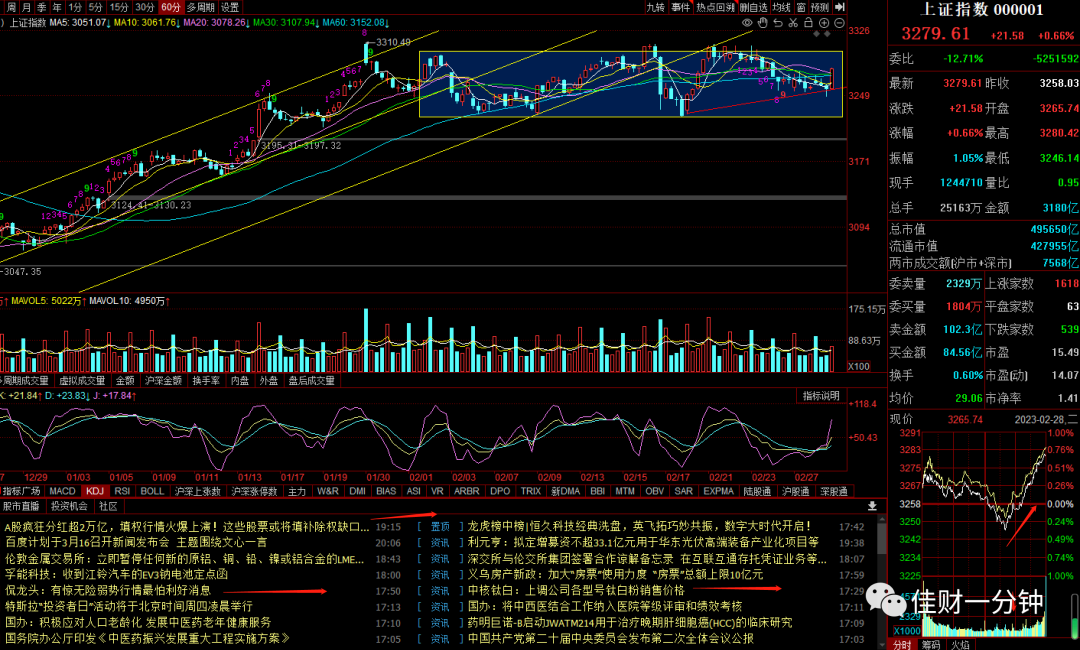Open the 设置 settings menu
1080x650 pixels.
coord(230,7)
